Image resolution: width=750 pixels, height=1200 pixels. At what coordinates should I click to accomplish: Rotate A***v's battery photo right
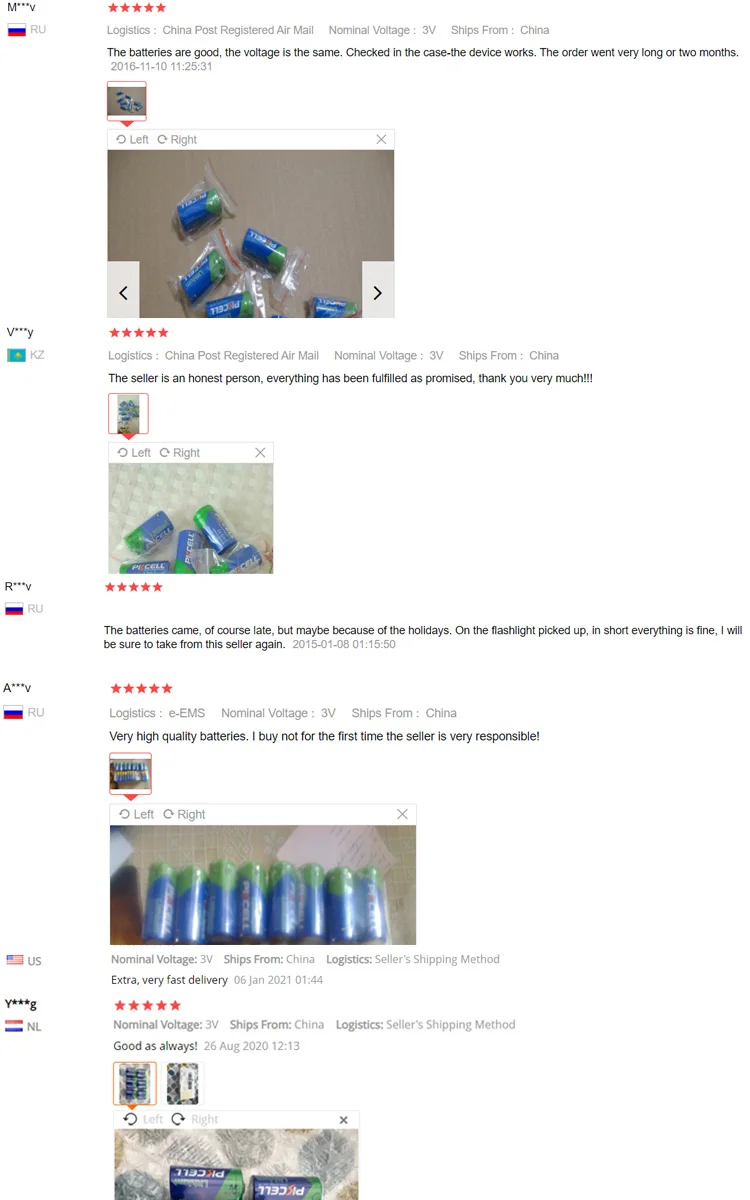click(x=184, y=814)
